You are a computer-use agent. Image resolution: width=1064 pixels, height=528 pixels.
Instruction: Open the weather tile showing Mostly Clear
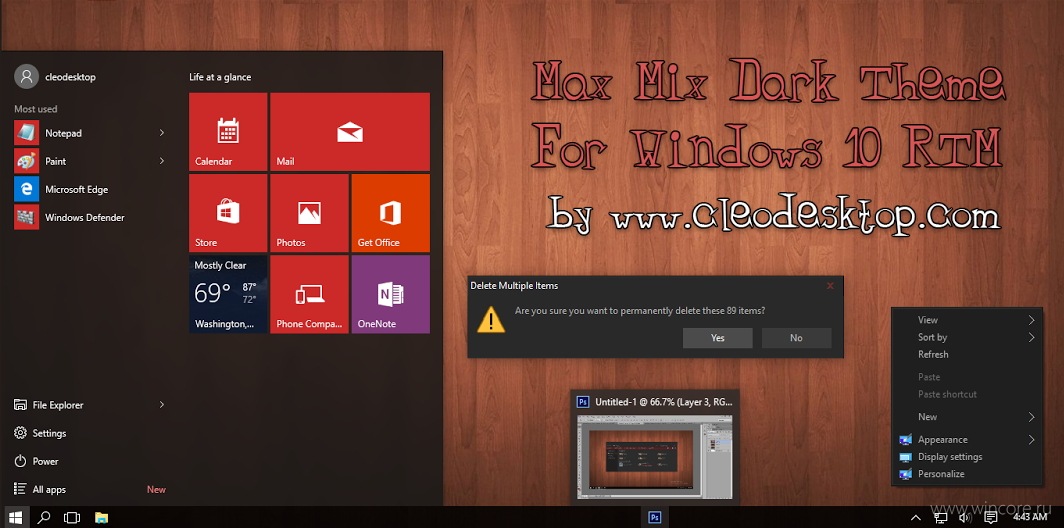tap(228, 295)
